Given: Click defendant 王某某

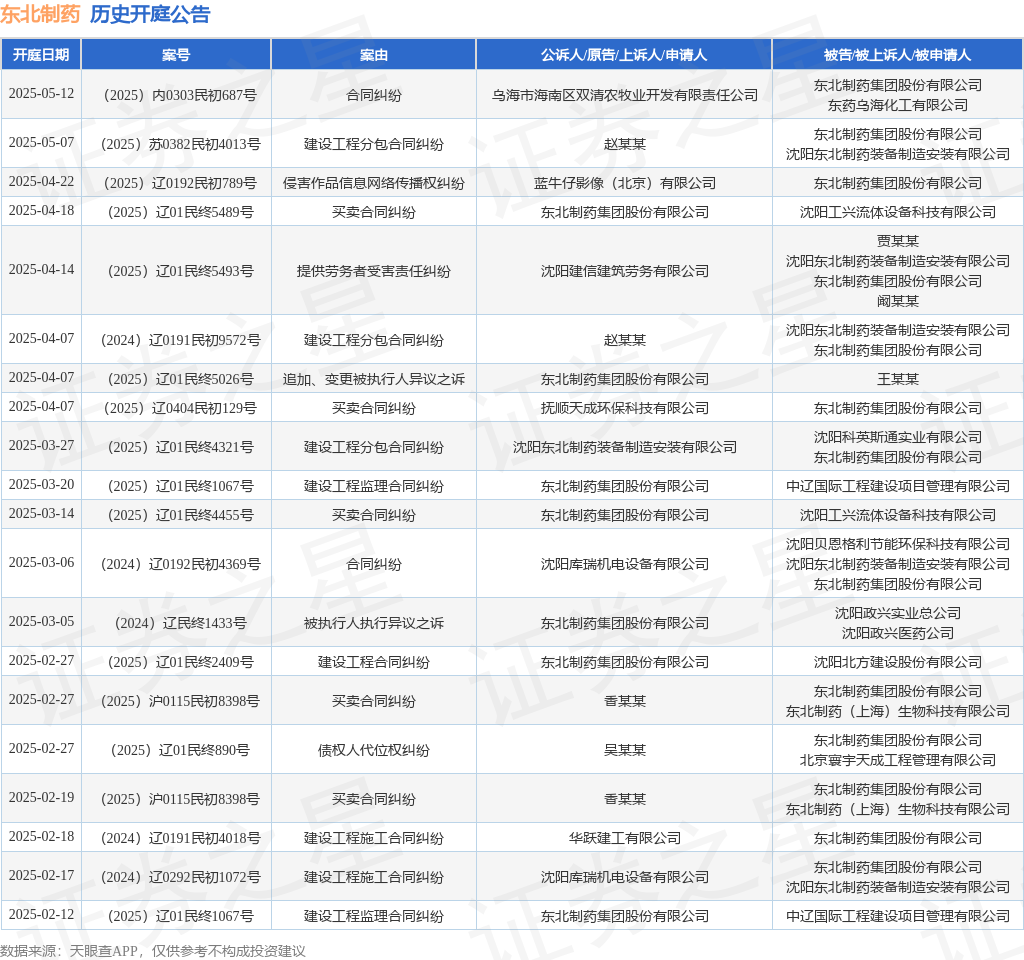Looking at the screenshot, I should tap(897, 379).
